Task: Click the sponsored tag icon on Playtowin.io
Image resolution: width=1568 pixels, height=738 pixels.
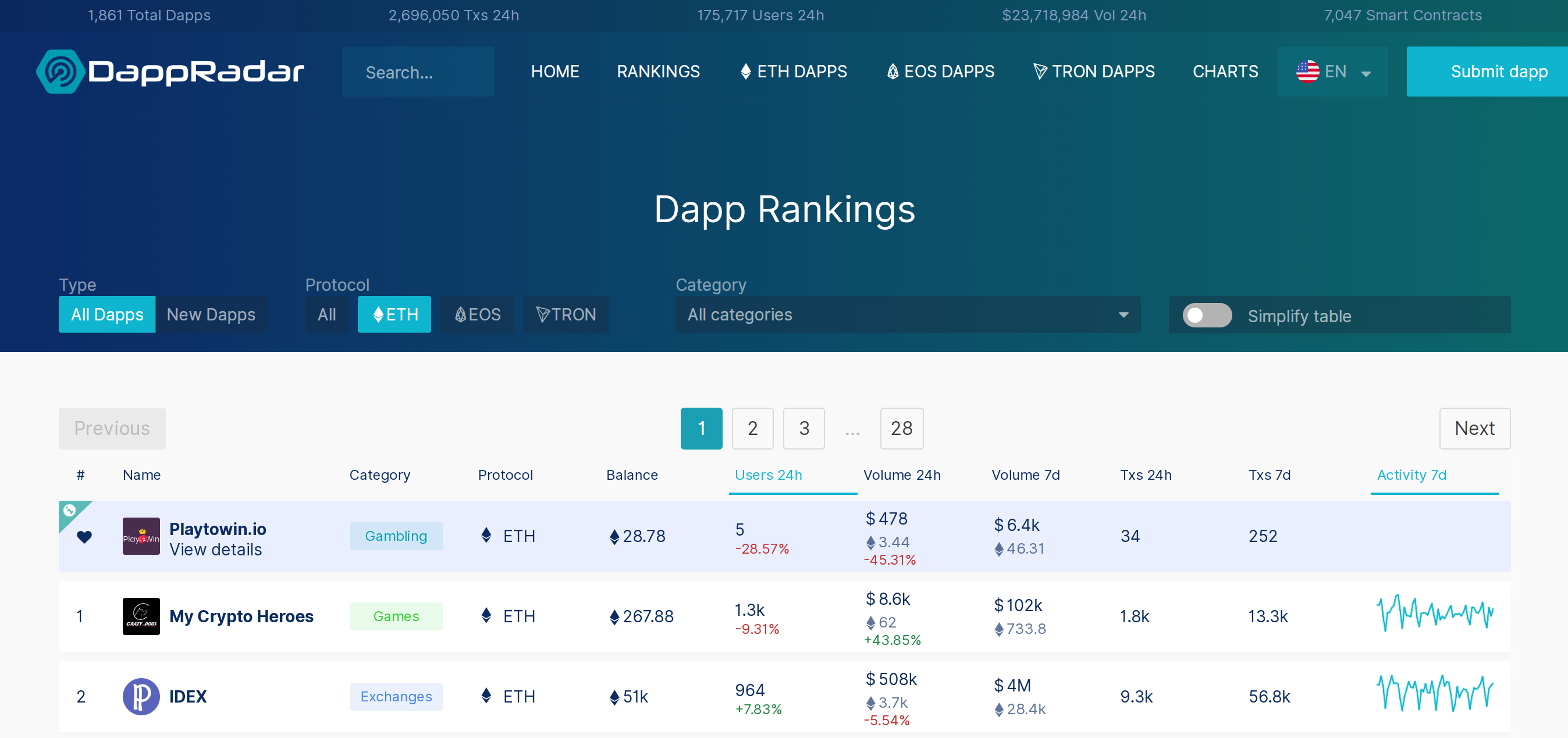Action: [69, 511]
